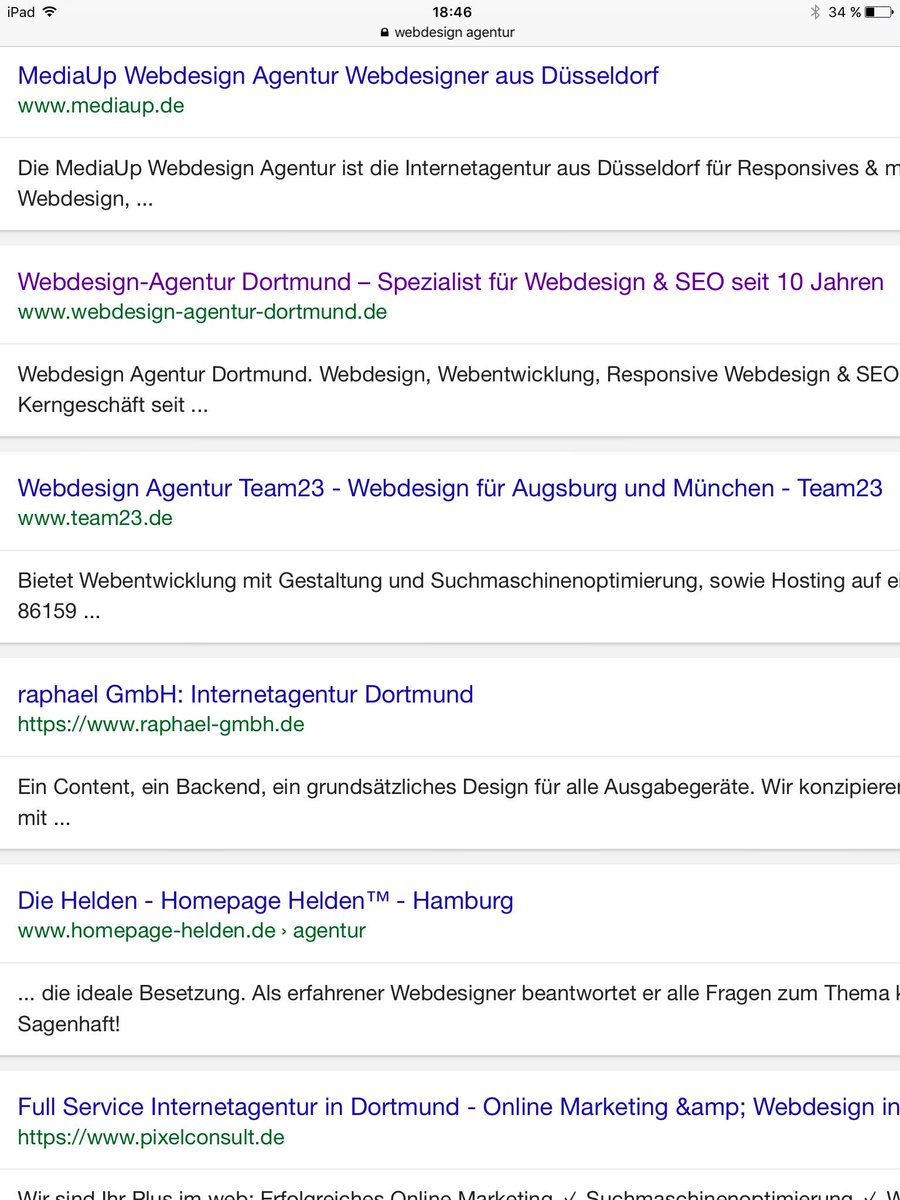This screenshot has height=1200, width=900.
Task: Tap the battery icon in status bar
Action: click(879, 12)
